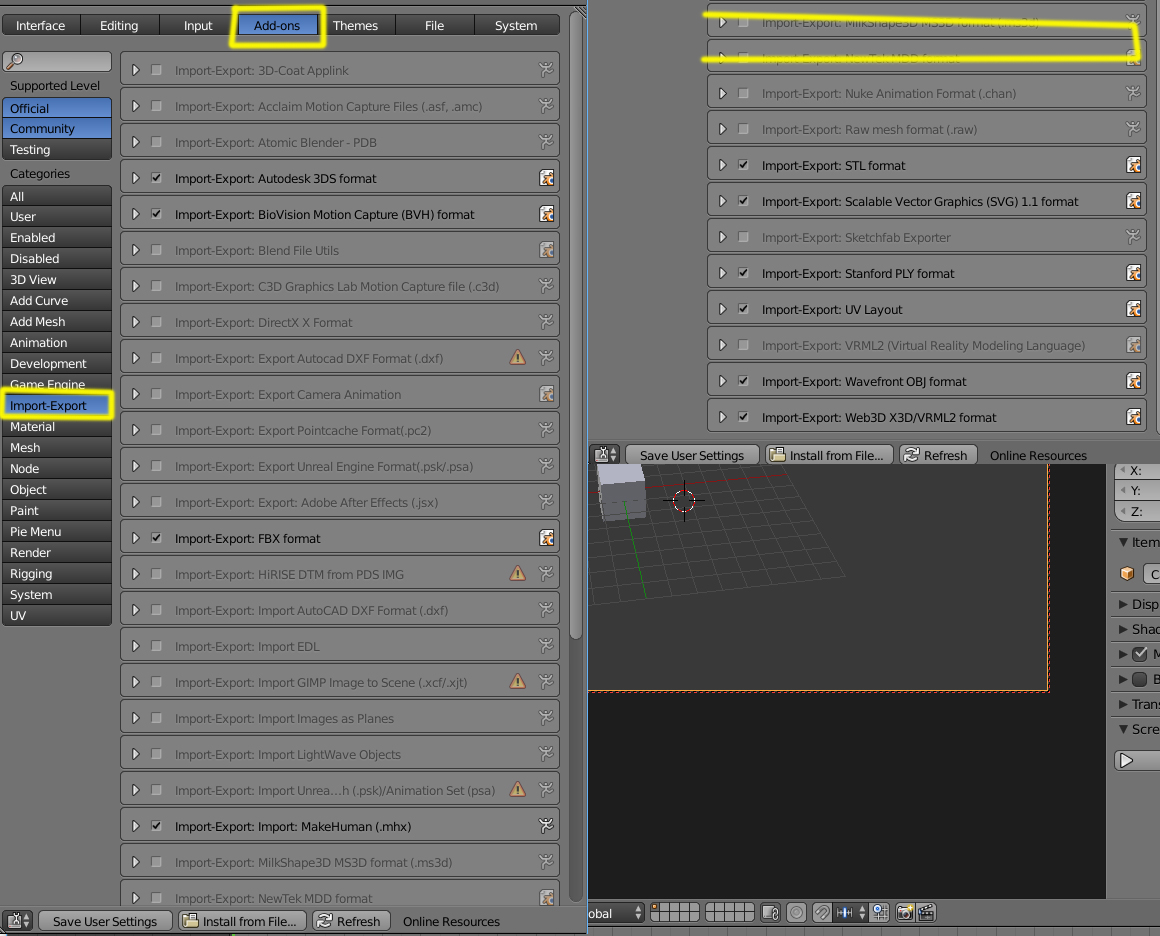Screen dimensions: 1160x936
Task: Toggle the Testing supported level filter
Action: coord(57,149)
